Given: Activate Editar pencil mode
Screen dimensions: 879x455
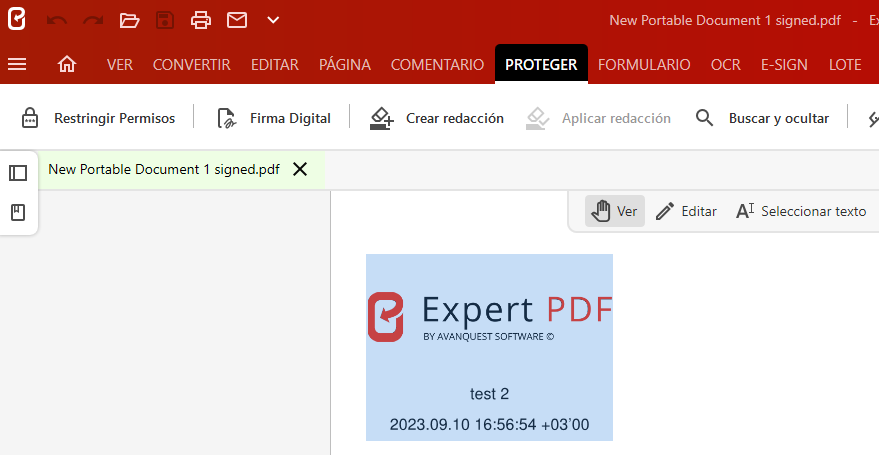Looking at the screenshot, I should (x=686, y=211).
